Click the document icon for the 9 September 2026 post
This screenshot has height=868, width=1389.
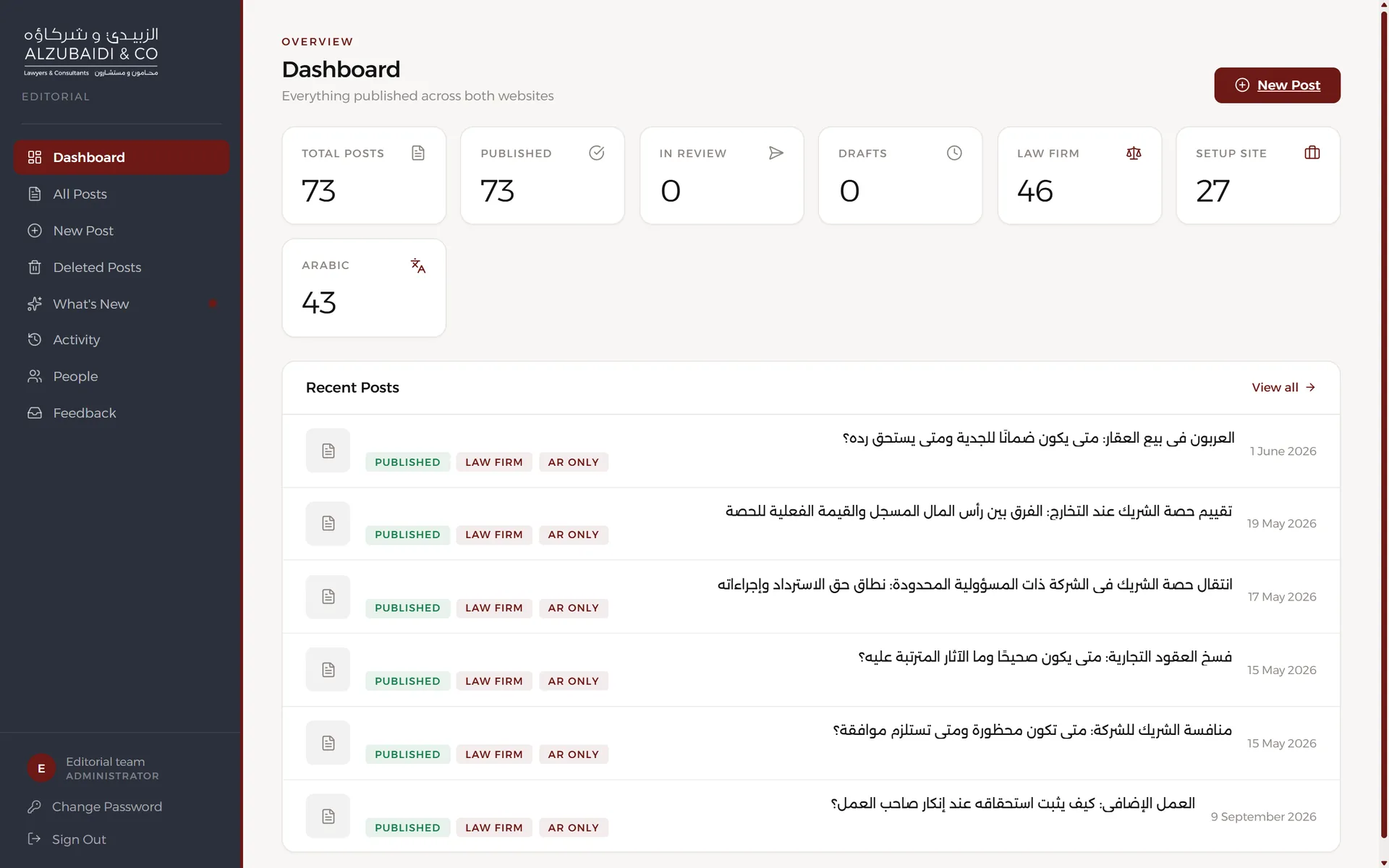pos(328,816)
